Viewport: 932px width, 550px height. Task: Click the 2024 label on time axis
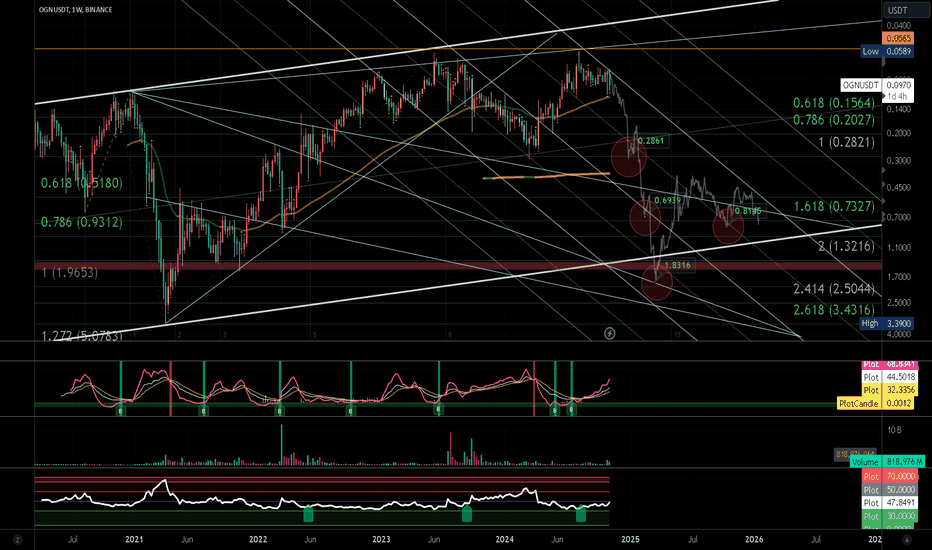coord(505,540)
